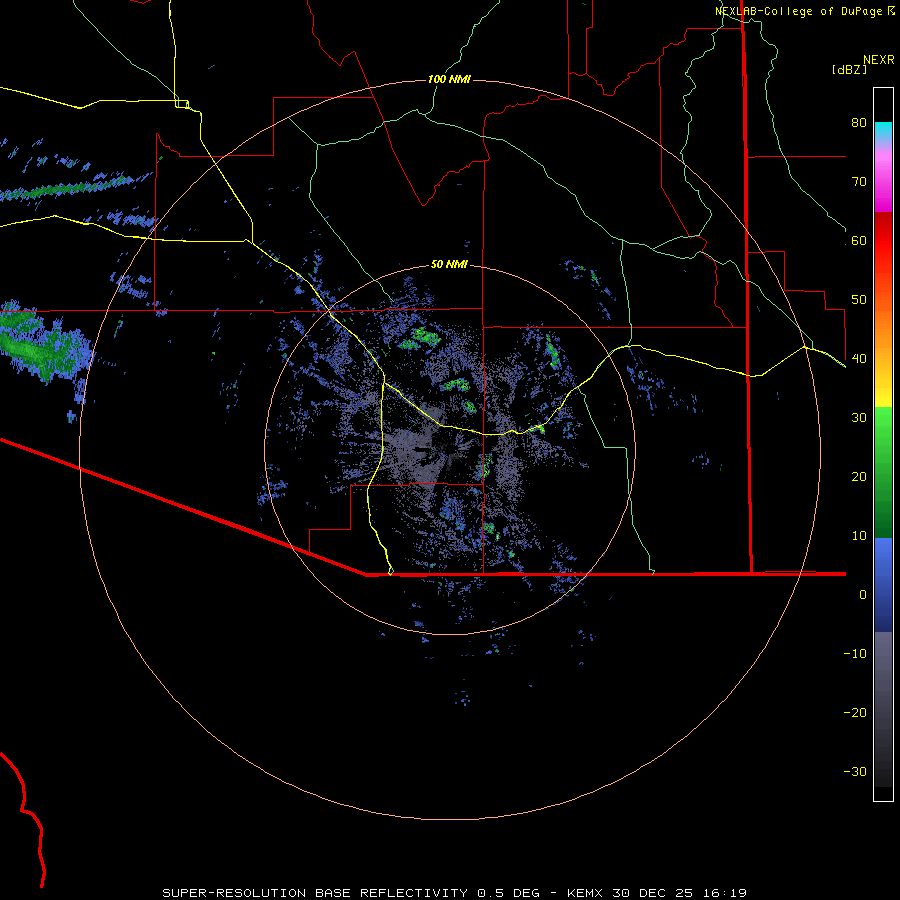Click the 50 NMI range ring label
Screen dimensions: 900x900
449,265
